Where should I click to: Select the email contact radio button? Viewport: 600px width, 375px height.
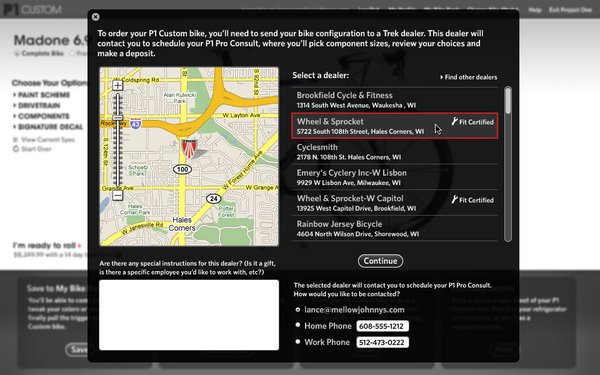(x=298, y=310)
